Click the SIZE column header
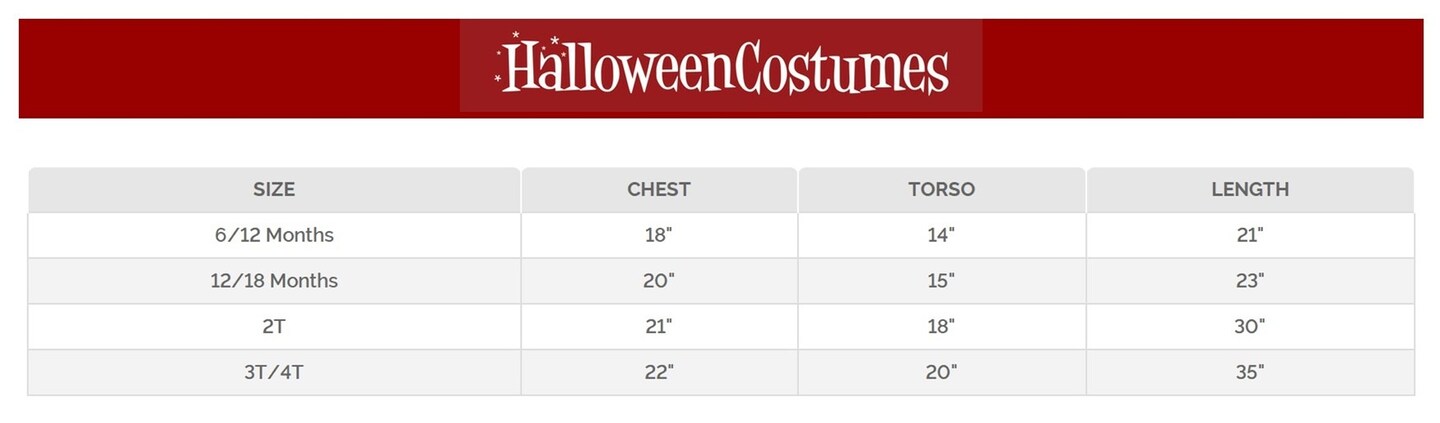This screenshot has height=423, width=1440. [x=274, y=189]
